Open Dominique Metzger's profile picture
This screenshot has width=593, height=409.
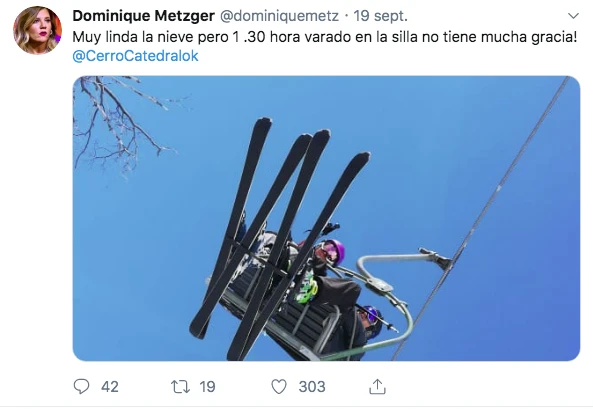[x=37, y=30]
